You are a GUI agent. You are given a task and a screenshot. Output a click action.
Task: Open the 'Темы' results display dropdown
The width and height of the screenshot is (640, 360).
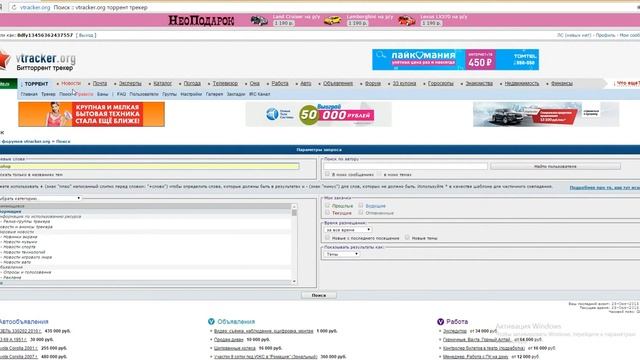pyautogui.click(x=342, y=254)
